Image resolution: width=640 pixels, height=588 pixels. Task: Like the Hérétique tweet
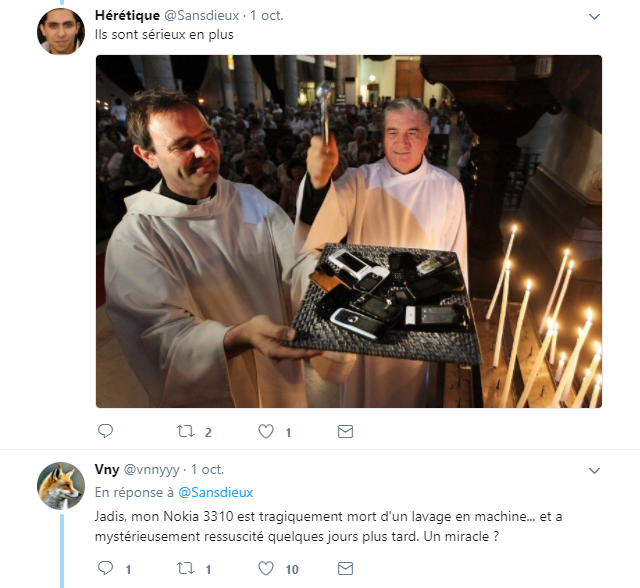266,431
